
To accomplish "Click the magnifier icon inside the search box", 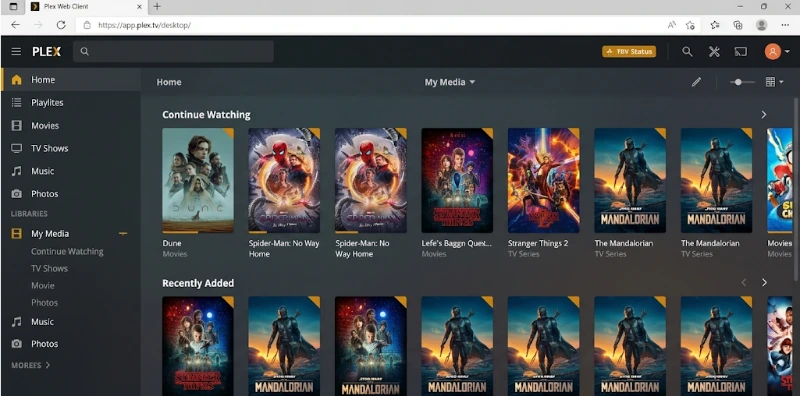I will pos(85,52).
